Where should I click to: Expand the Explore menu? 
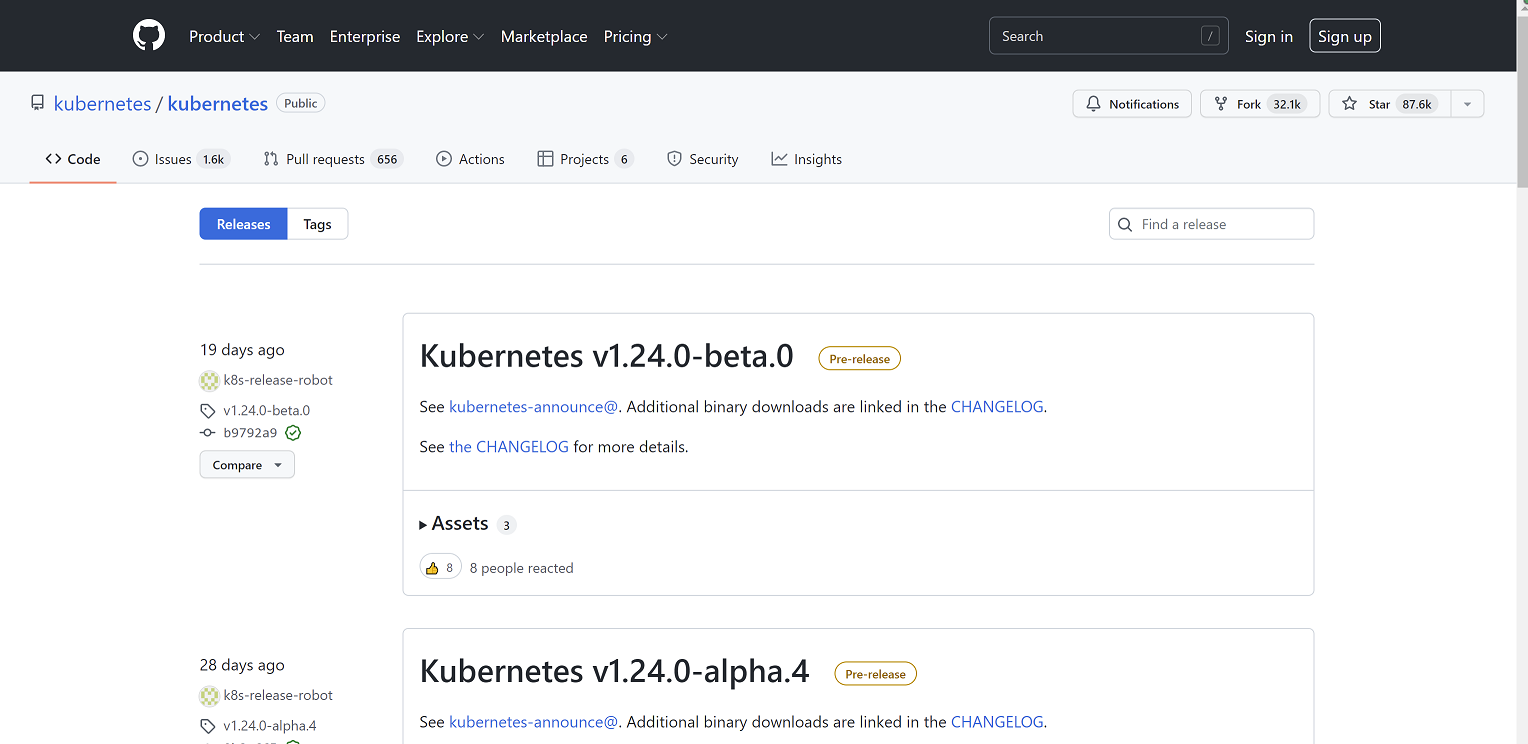point(450,36)
